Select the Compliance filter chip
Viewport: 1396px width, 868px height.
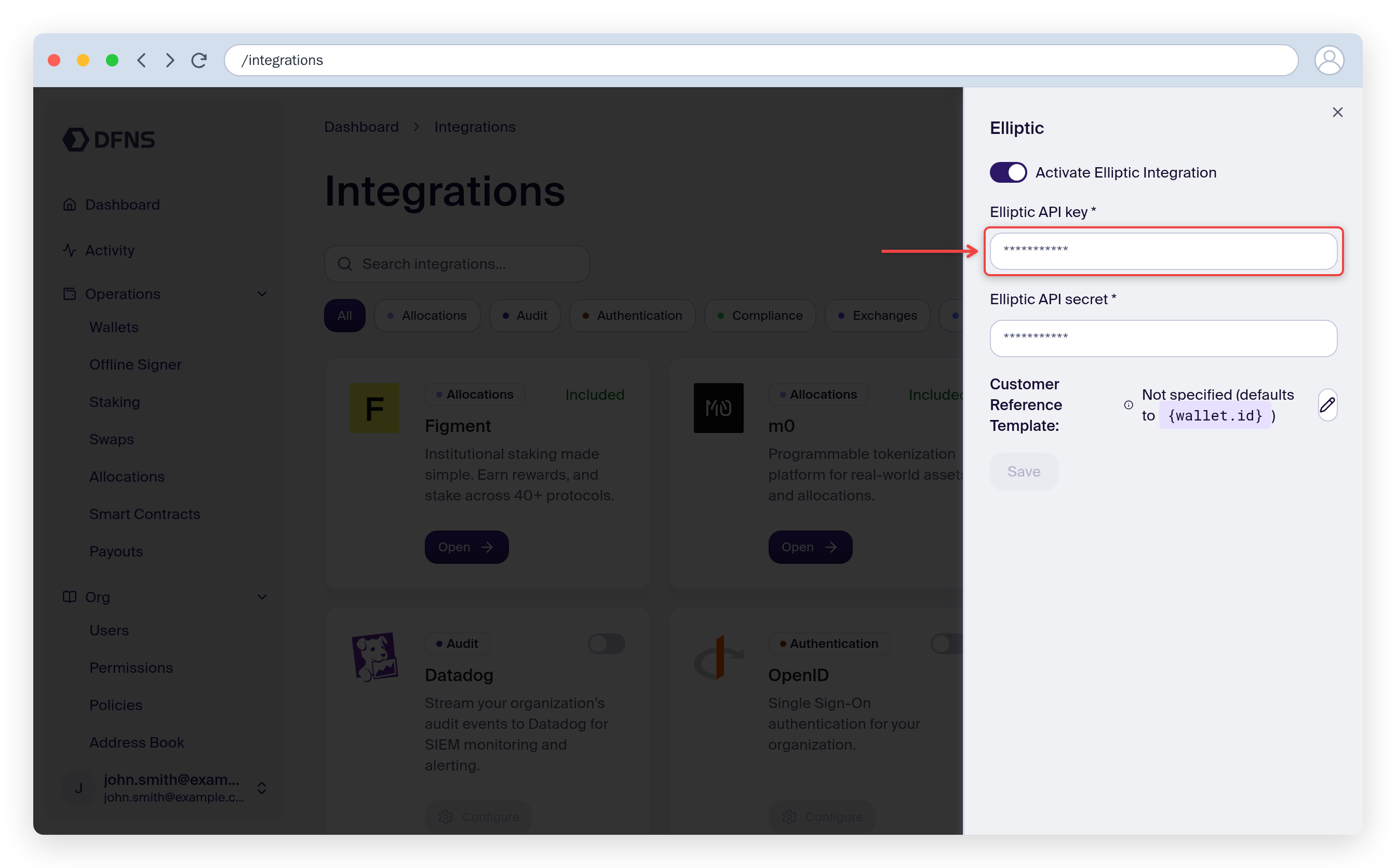760,316
